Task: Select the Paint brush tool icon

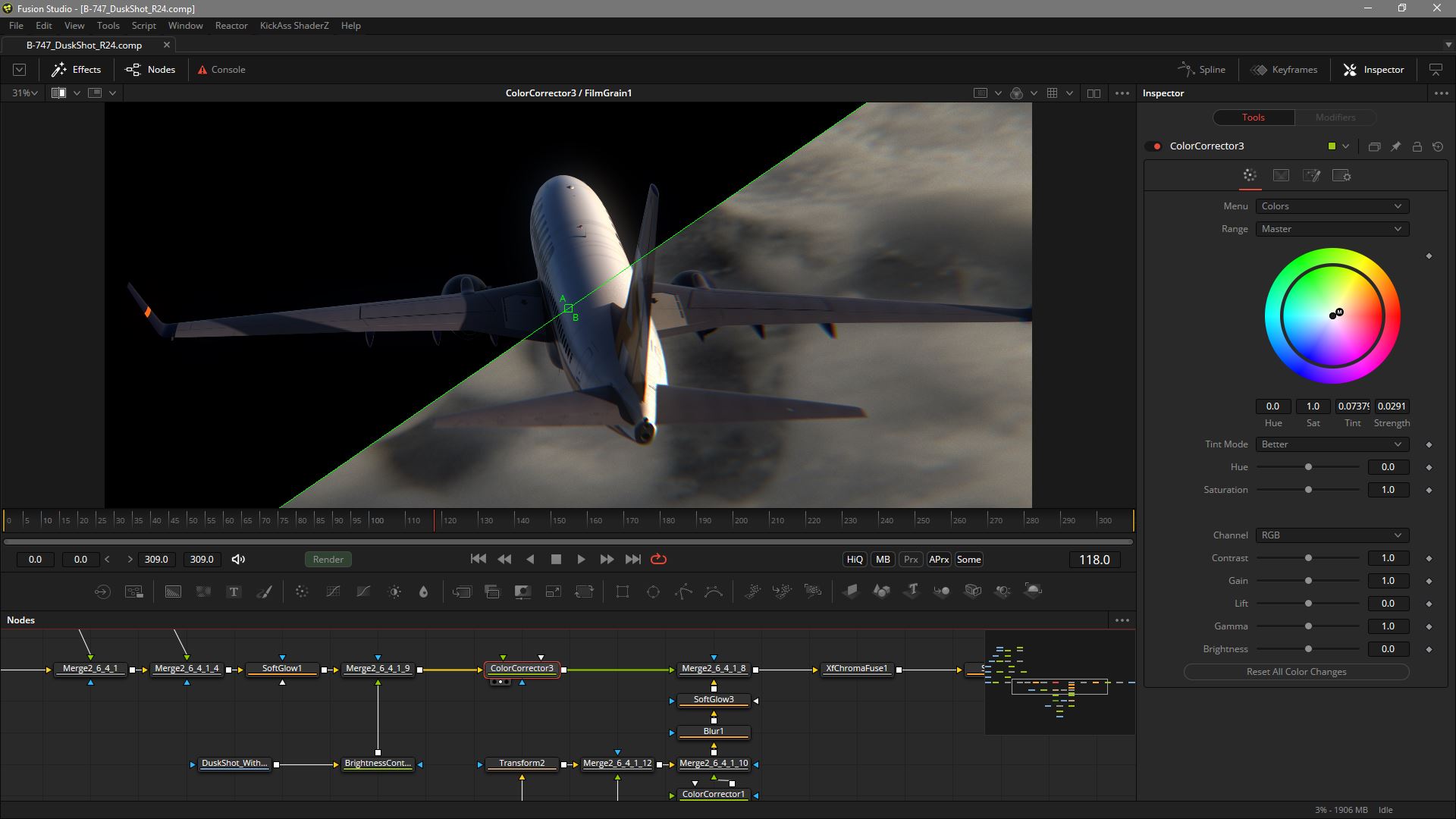Action: [x=264, y=591]
